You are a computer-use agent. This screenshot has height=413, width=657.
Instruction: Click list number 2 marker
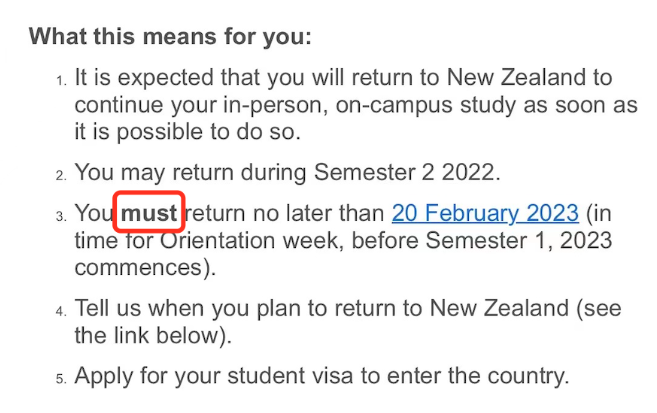61,175
